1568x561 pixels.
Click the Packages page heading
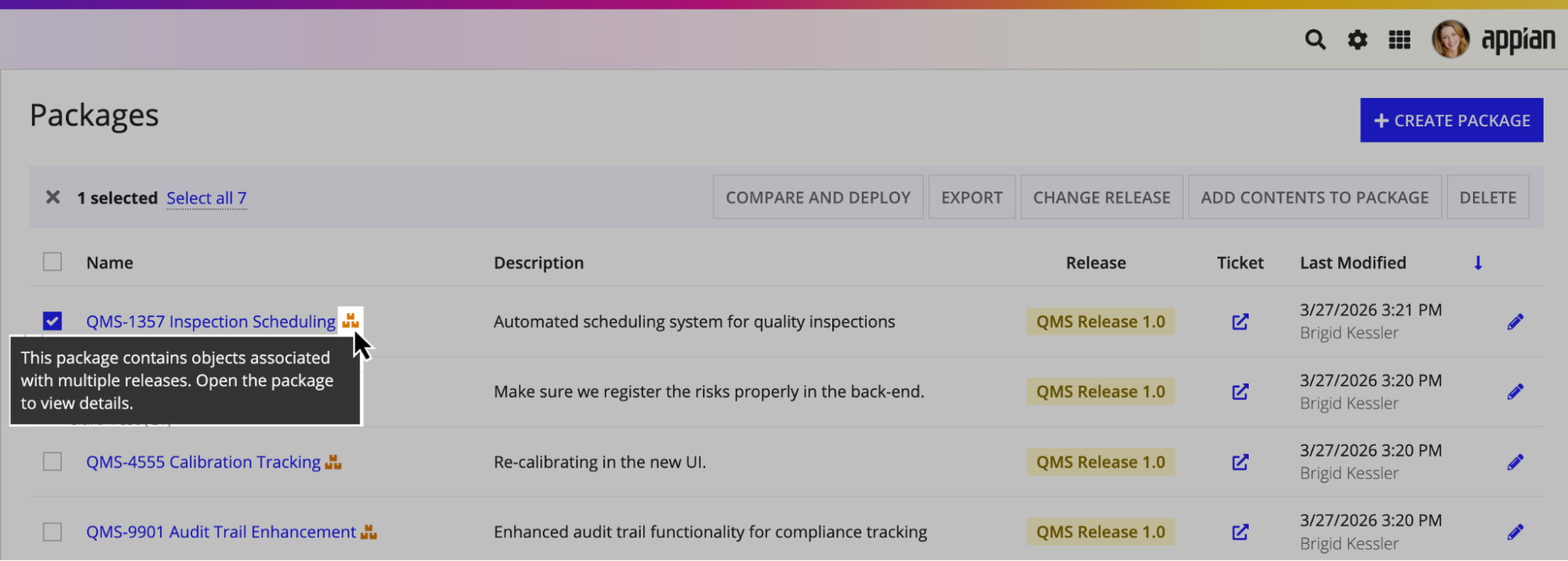94,115
